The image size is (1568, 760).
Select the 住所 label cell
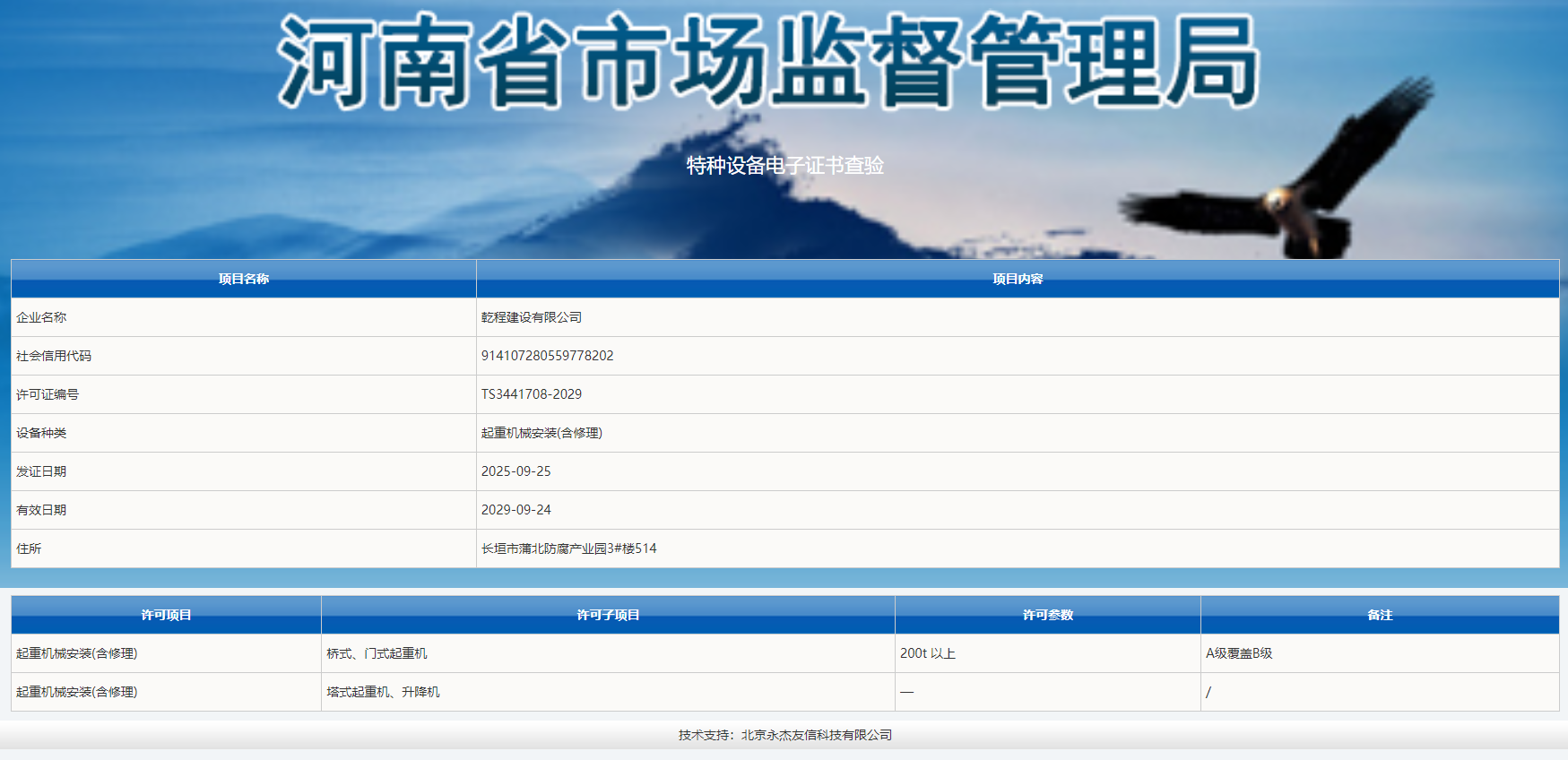[244, 548]
